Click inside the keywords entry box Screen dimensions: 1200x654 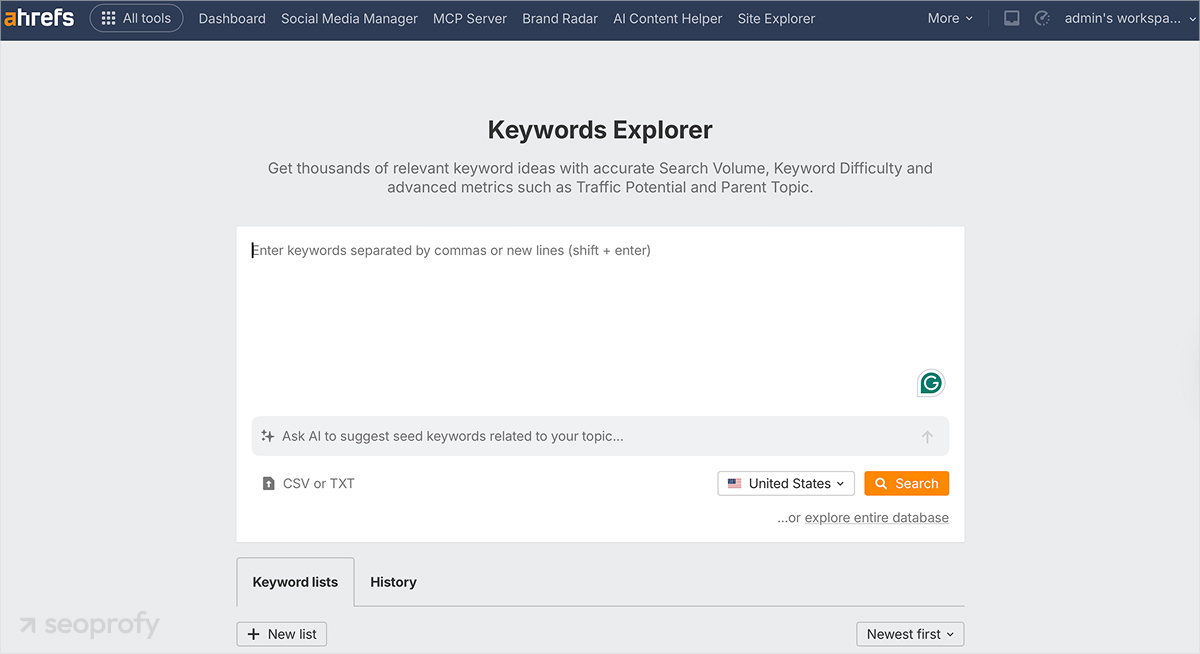coord(600,300)
